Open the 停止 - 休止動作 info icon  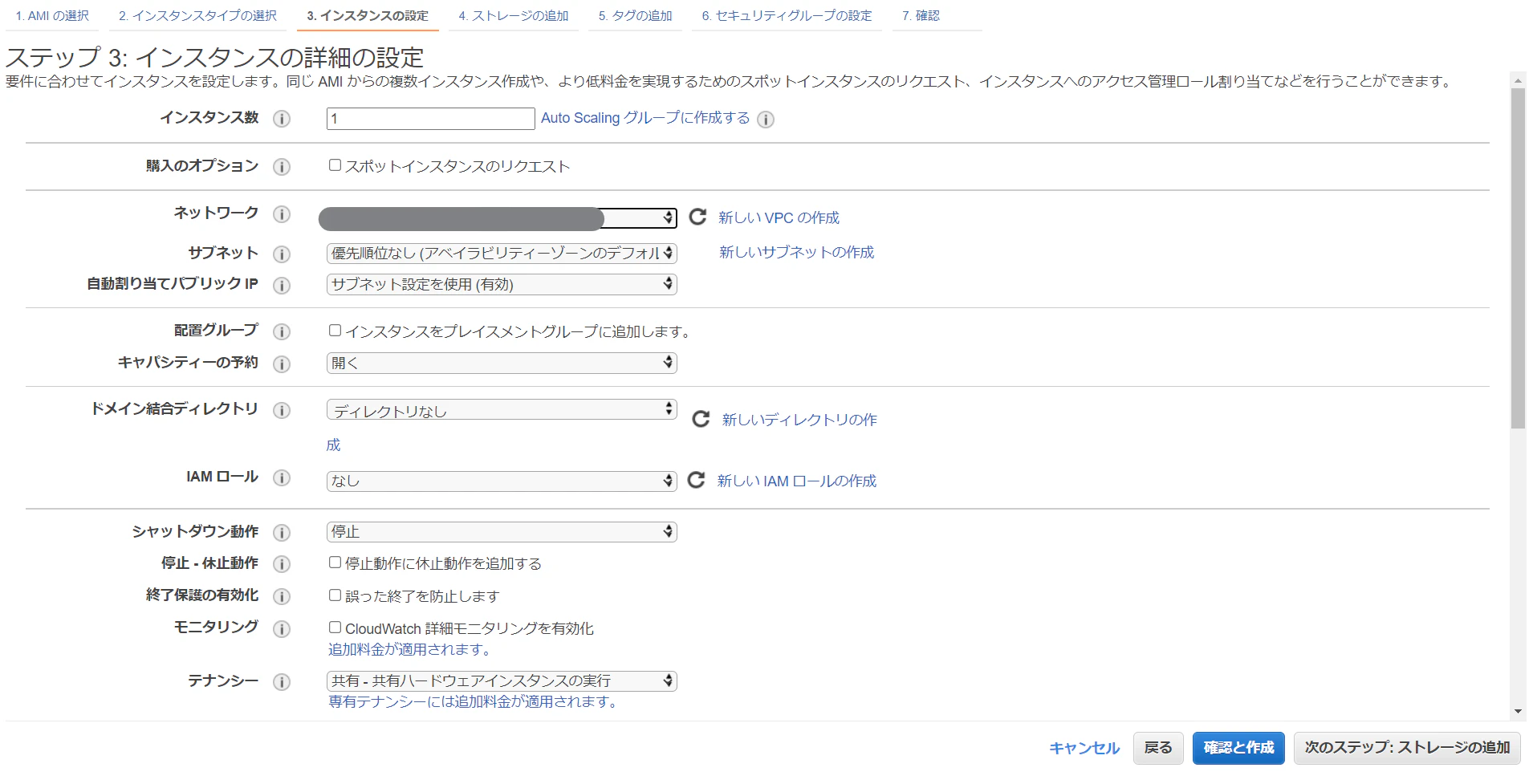(x=282, y=564)
